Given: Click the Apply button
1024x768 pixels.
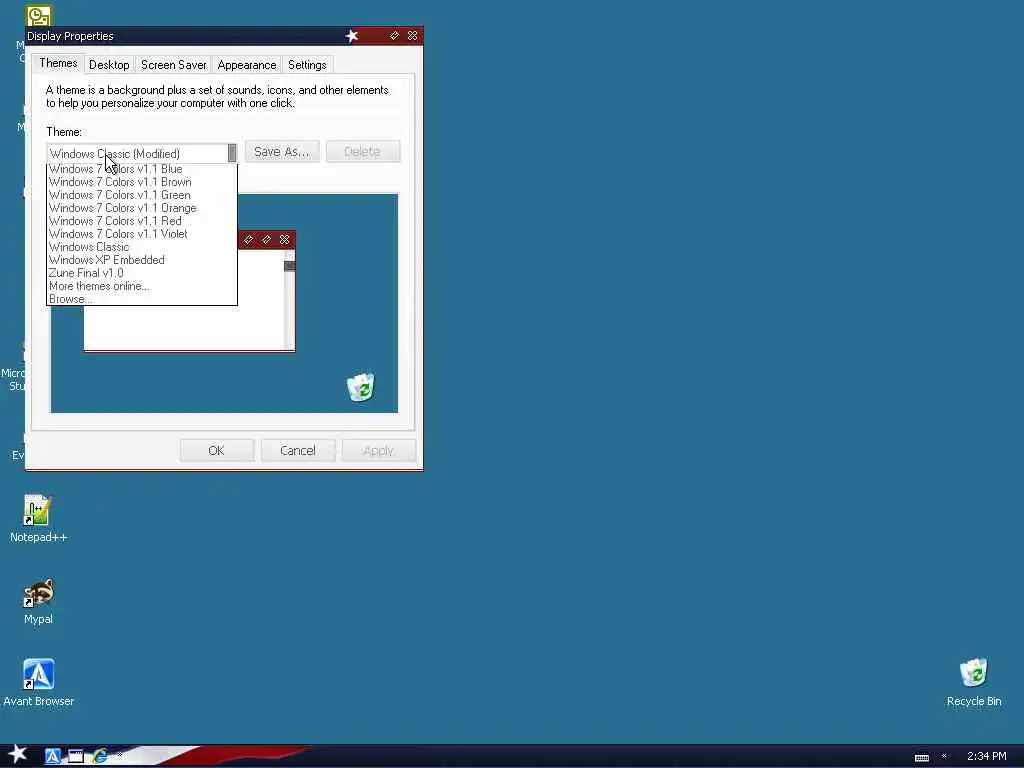Looking at the screenshot, I should (x=379, y=451).
